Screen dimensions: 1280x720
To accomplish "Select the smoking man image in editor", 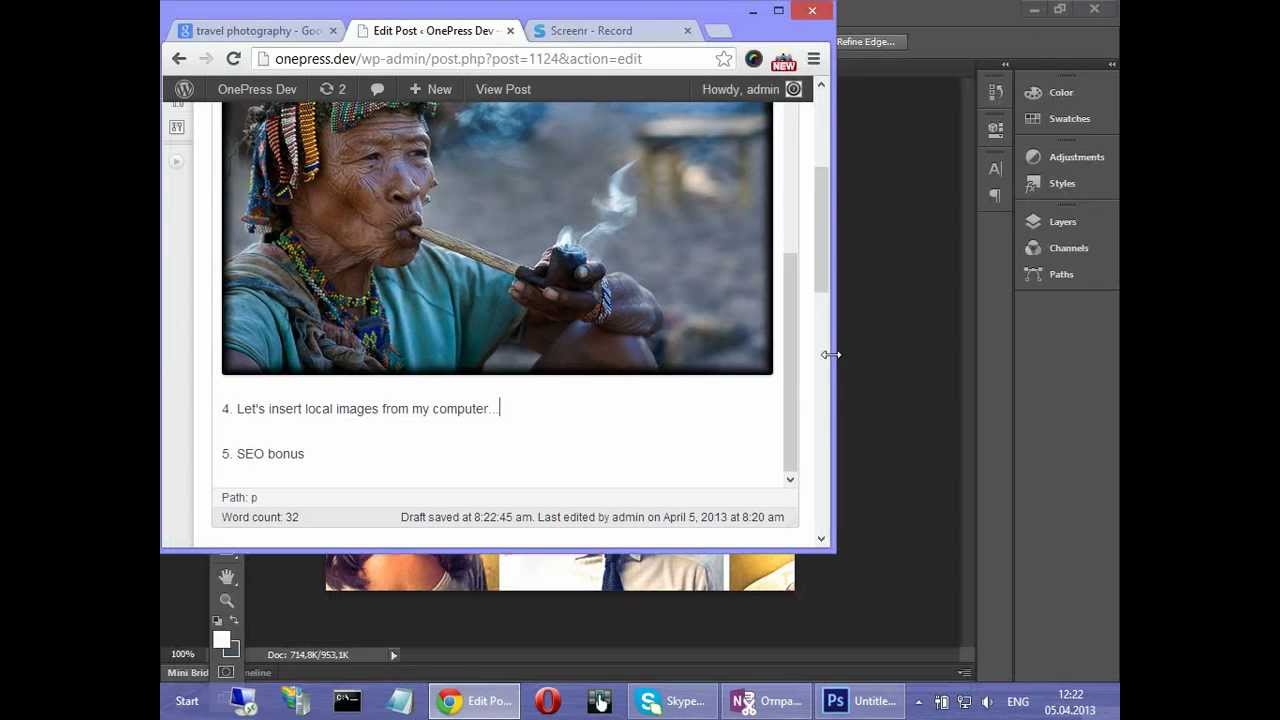I will [x=497, y=238].
